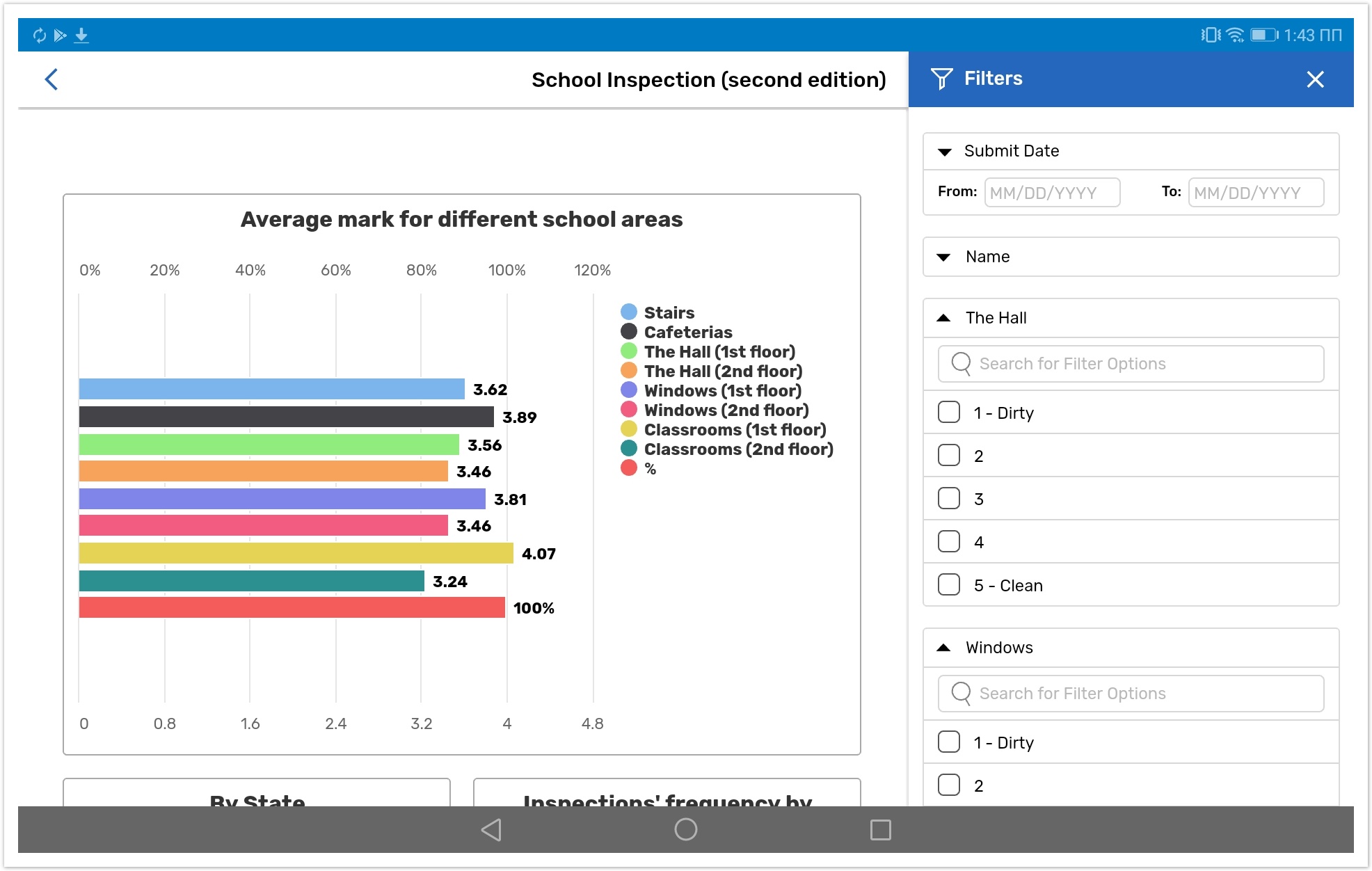Viewport: 1372px width, 871px height.
Task: Tap the Android home circle button
Action: [685, 829]
